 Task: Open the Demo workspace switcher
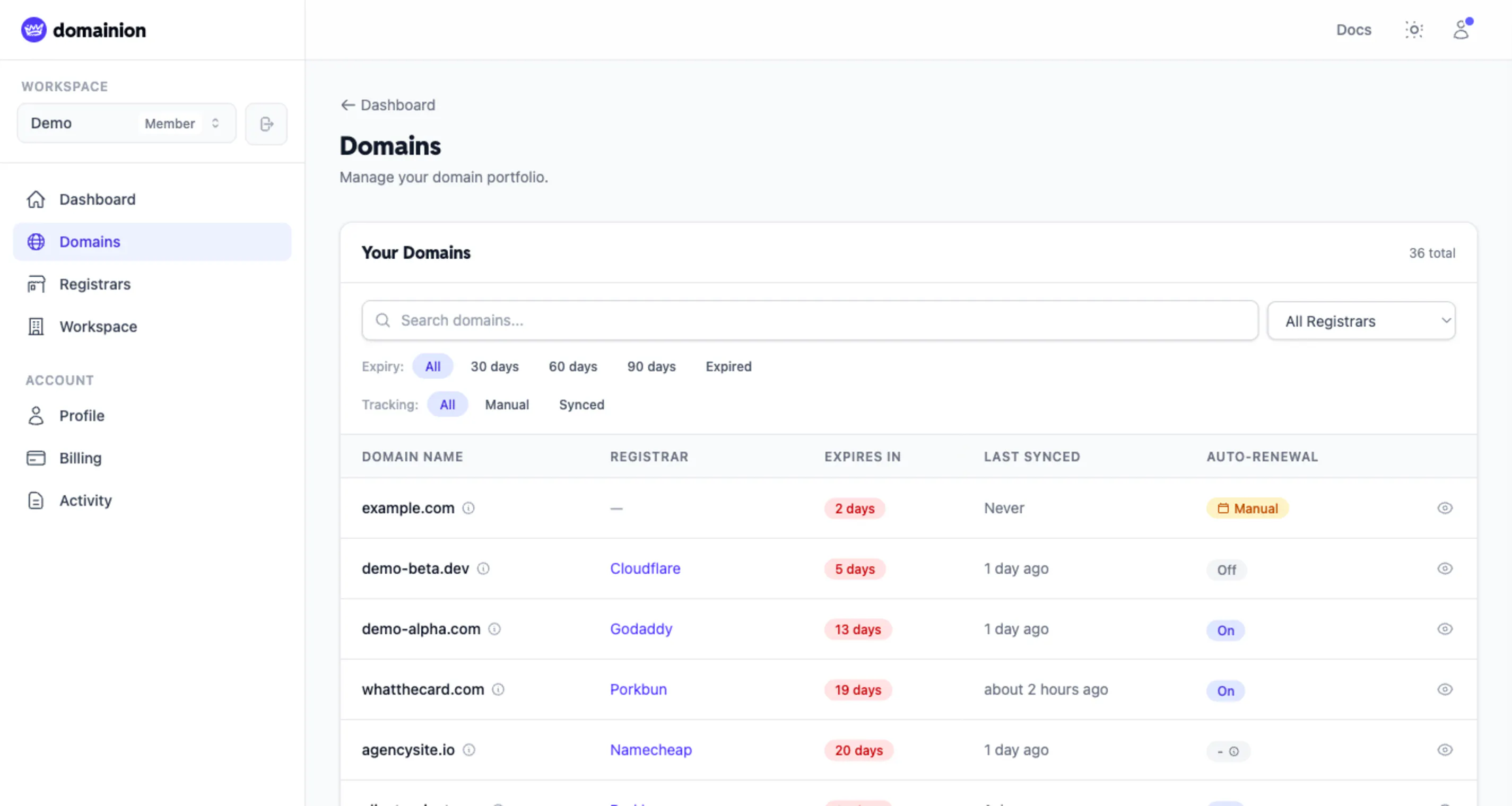click(127, 123)
